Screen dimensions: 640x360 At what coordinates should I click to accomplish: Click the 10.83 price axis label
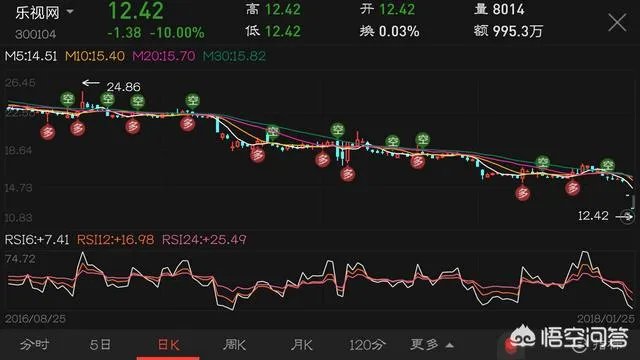coord(18,218)
